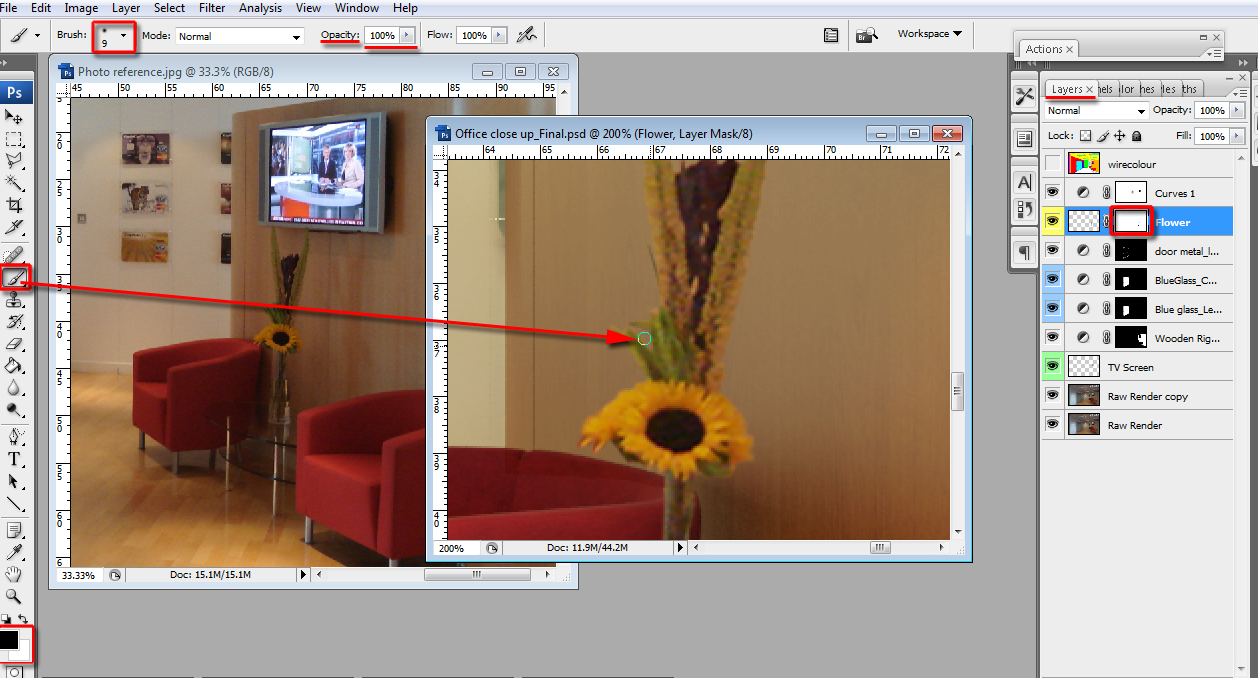Open the layer blend mode dropdown
The image size is (1258, 678).
[x=1096, y=111]
